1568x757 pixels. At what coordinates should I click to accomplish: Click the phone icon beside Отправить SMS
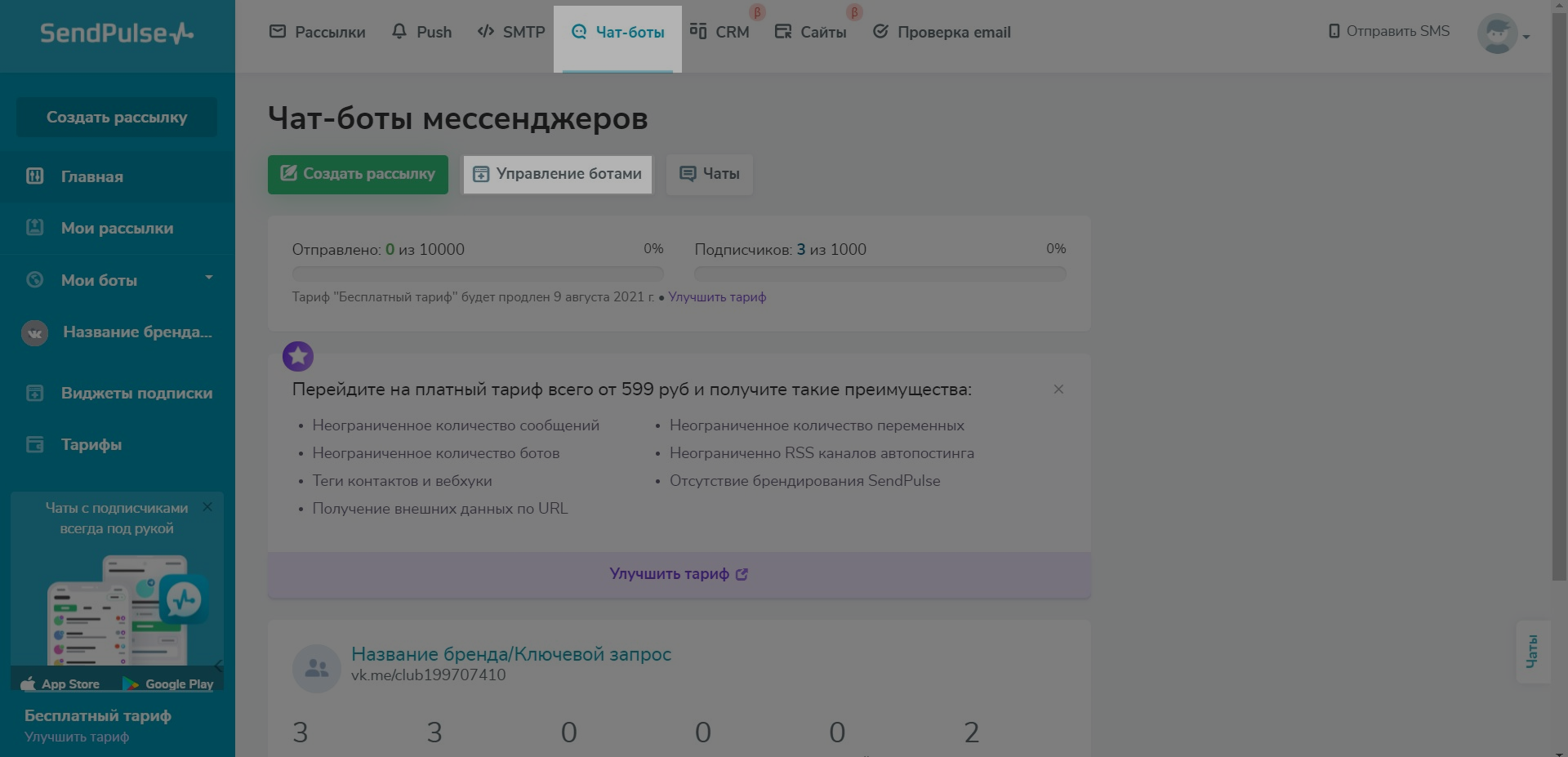1334,31
